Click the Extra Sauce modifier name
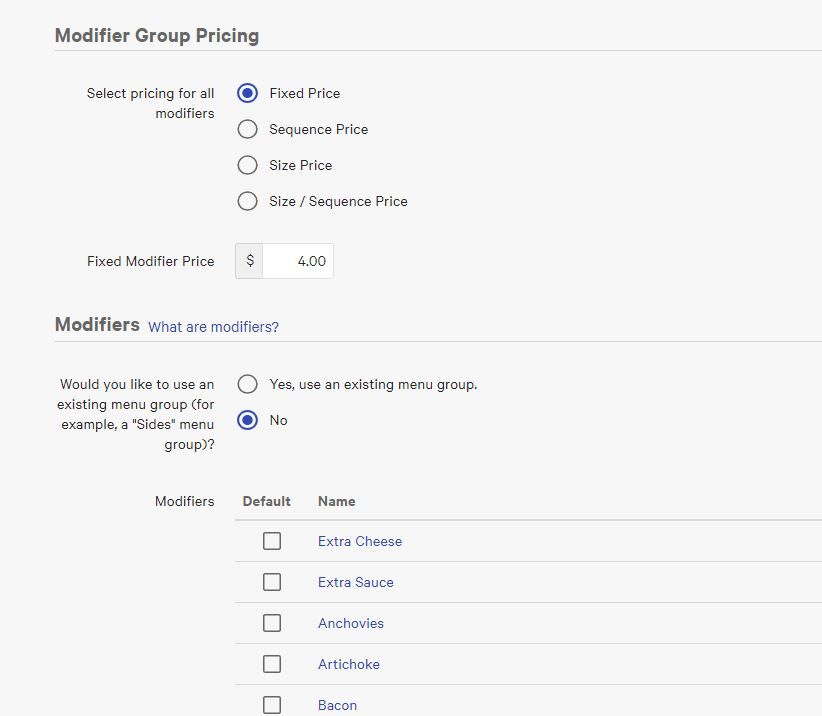Image resolution: width=822 pixels, height=716 pixels. click(356, 582)
